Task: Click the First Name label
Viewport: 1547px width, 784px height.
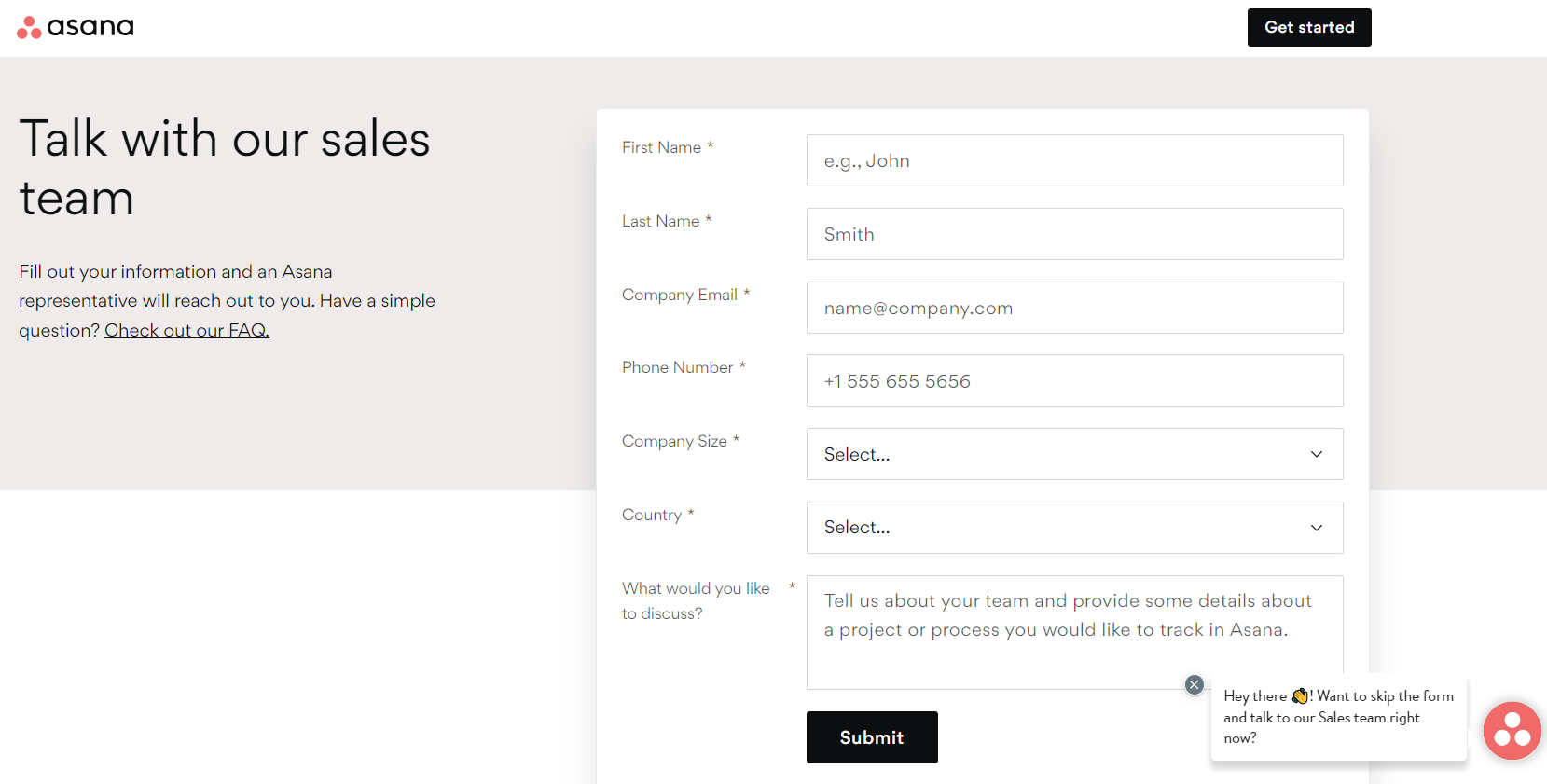Action: [x=668, y=147]
